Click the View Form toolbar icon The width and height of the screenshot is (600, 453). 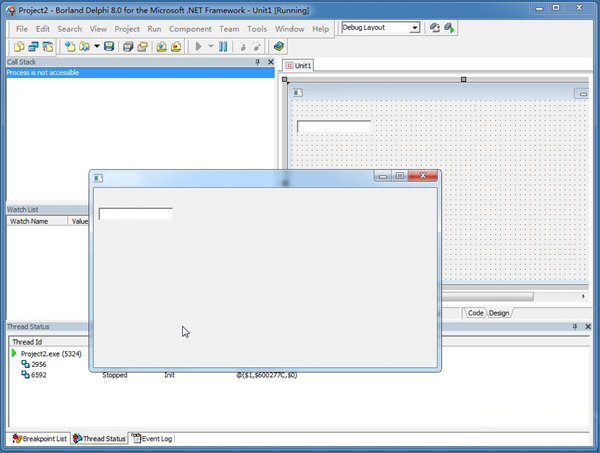click(x=34, y=47)
